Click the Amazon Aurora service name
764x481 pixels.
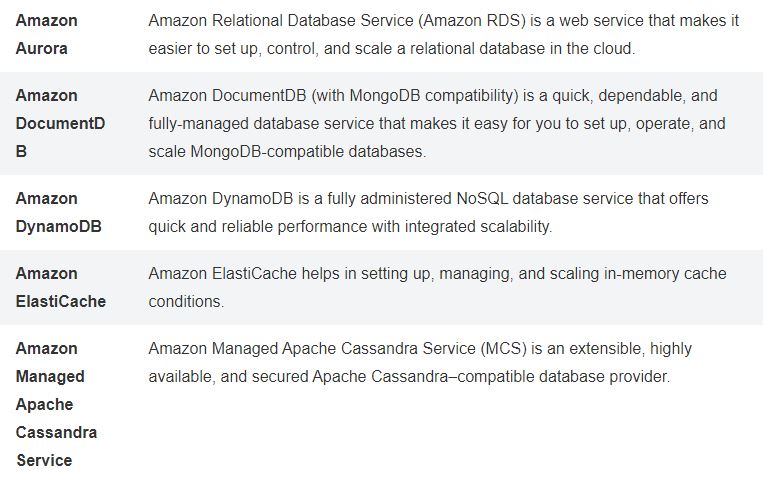pos(46,35)
